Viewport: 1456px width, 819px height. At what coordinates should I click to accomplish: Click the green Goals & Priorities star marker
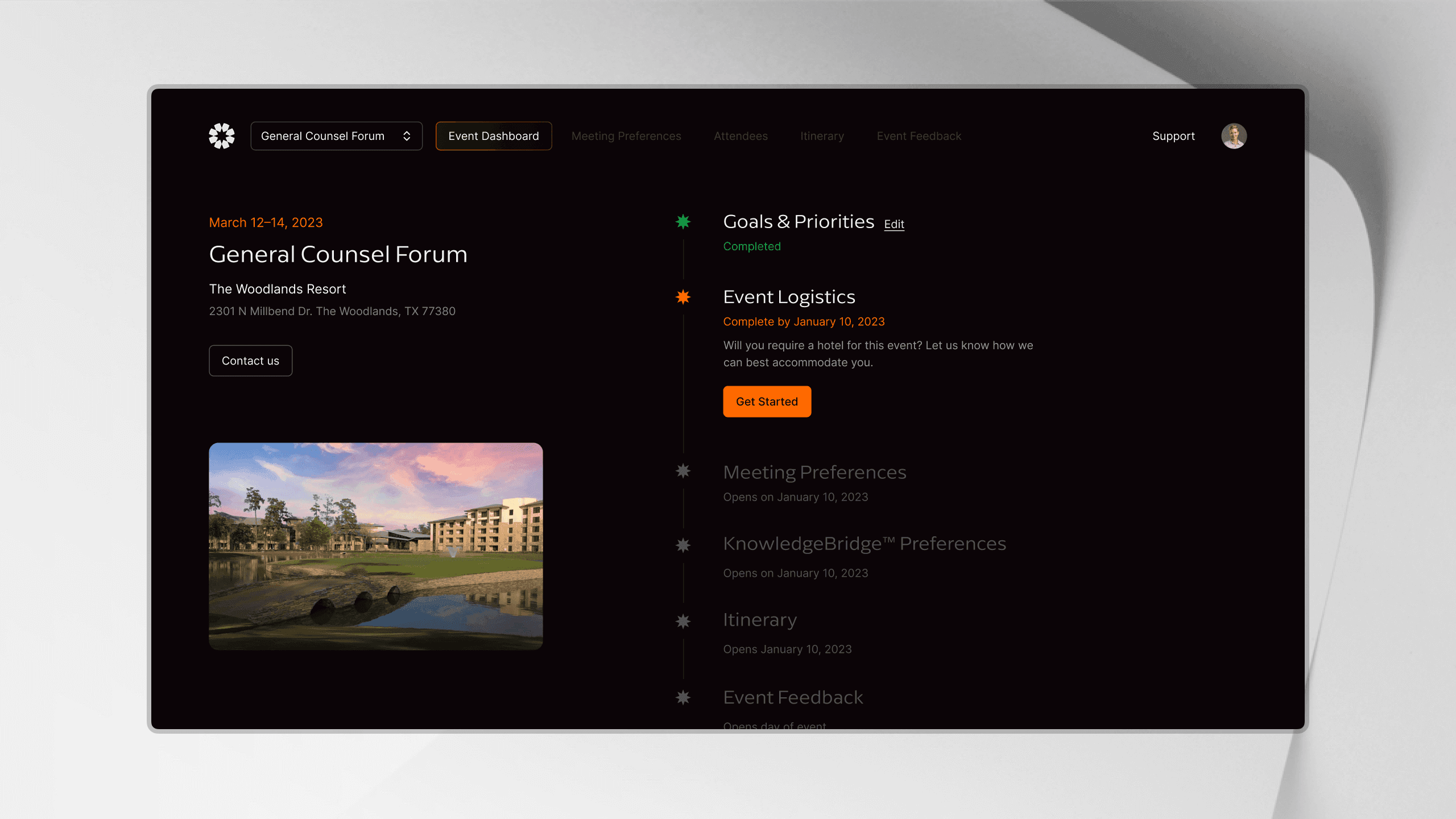683,221
